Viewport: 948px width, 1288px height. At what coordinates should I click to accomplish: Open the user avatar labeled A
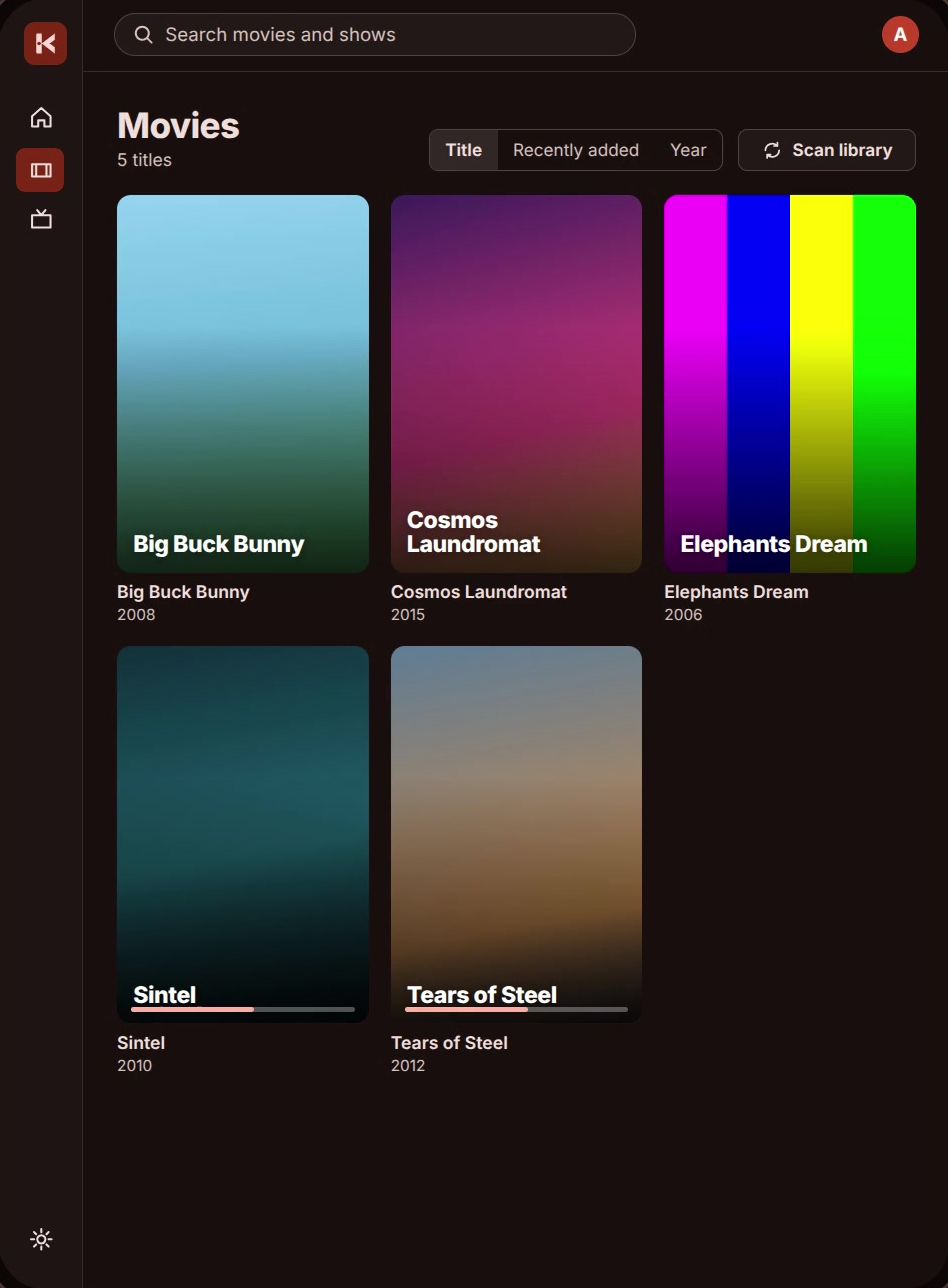click(x=900, y=34)
